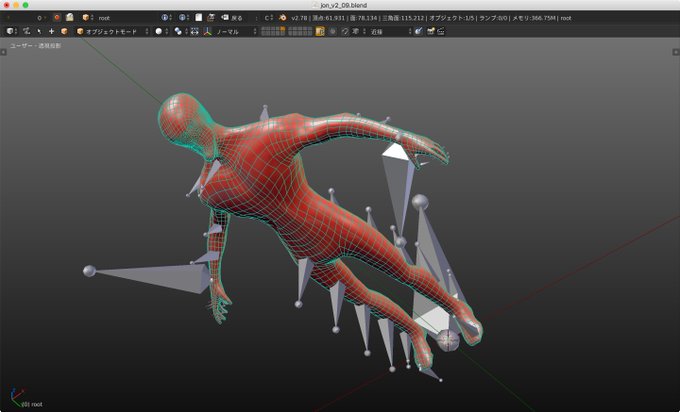Click the Blender logo icon
680x412 pixels.
pyautogui.click(x=283, y=18)
